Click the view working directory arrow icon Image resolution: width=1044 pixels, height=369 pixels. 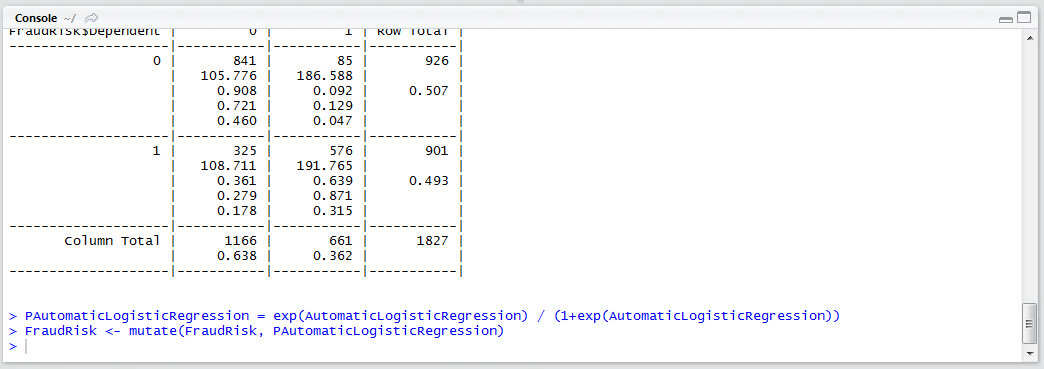pyautogui.click(x=92, y=18)
